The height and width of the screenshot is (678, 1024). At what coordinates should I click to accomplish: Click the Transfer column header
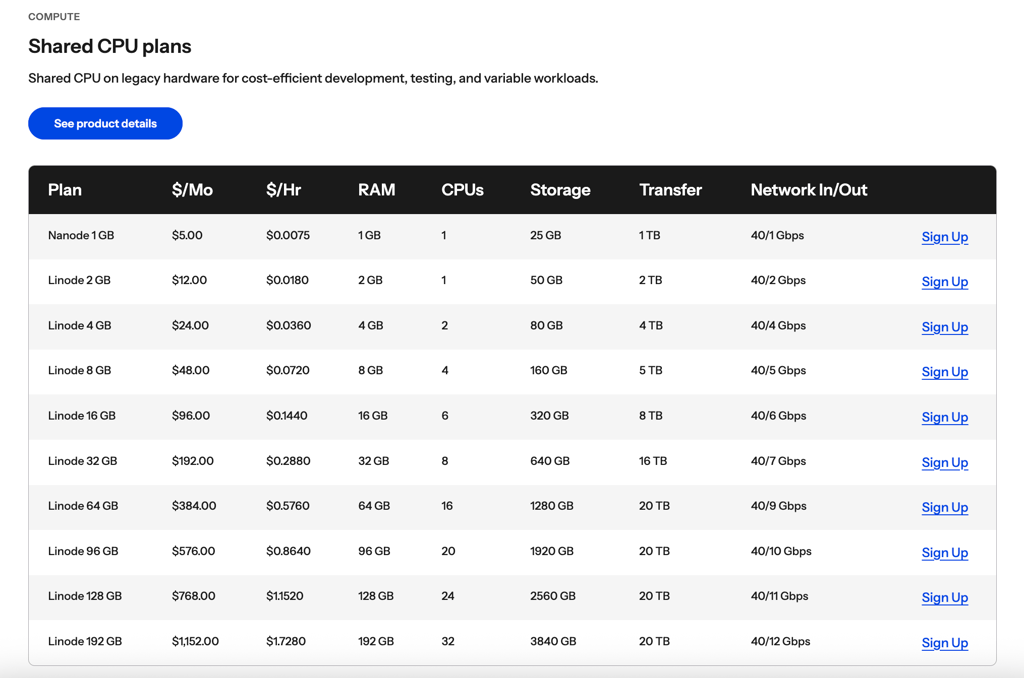671,190
